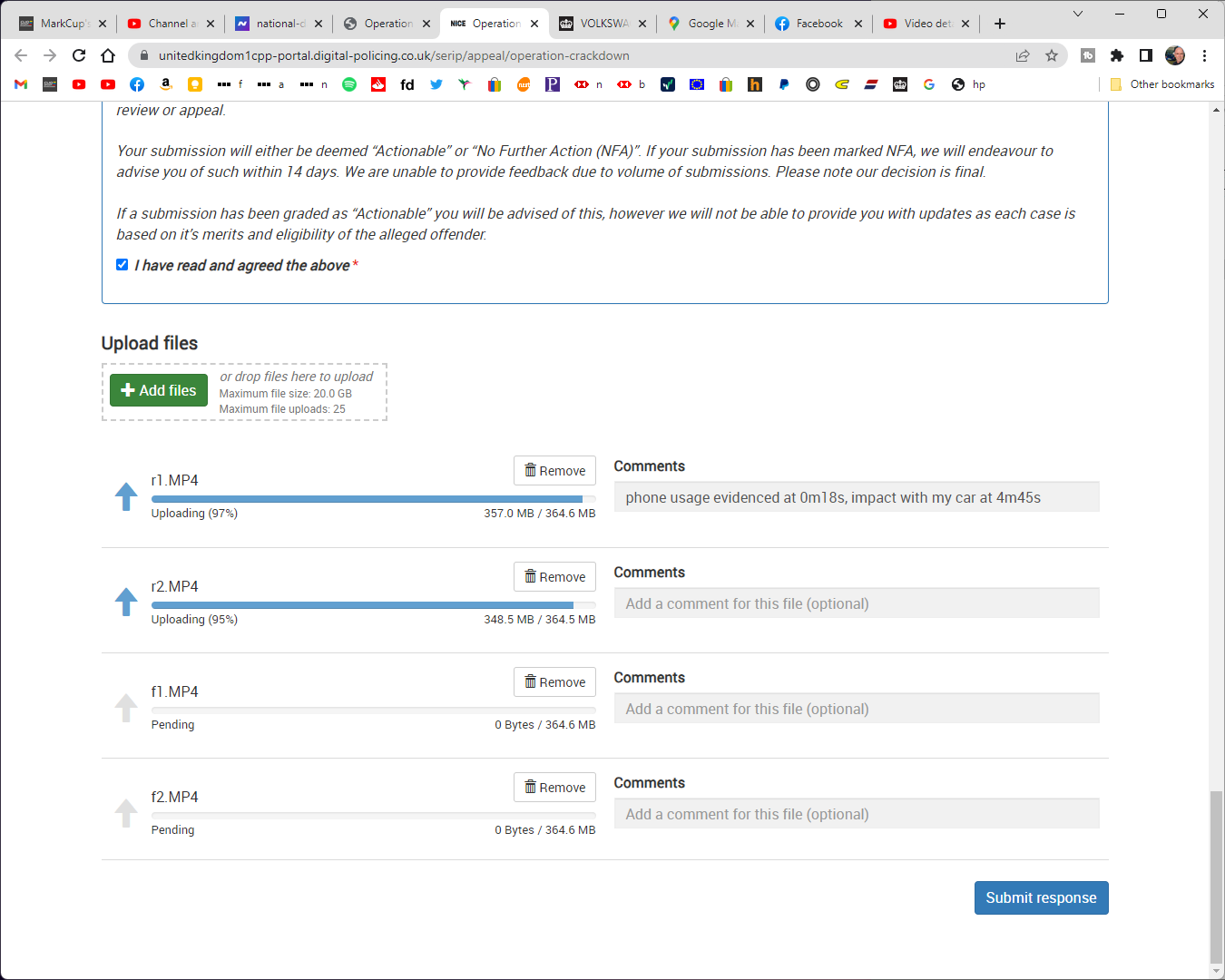Uncheck 'I have read and agreed' checkbox

[x=122, y=265]
